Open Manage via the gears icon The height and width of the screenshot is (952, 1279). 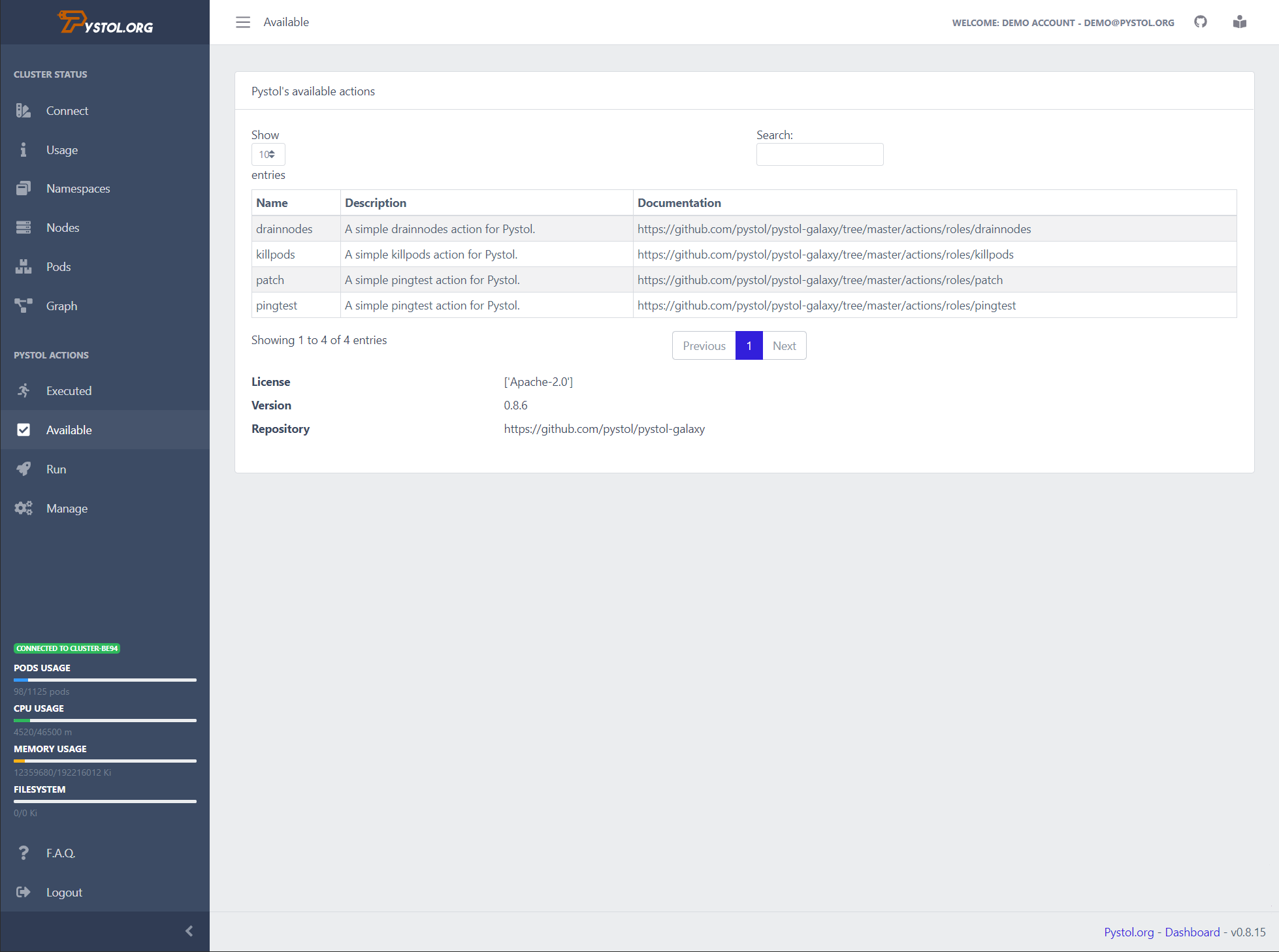pyautogui.click(x=24, y=508)
